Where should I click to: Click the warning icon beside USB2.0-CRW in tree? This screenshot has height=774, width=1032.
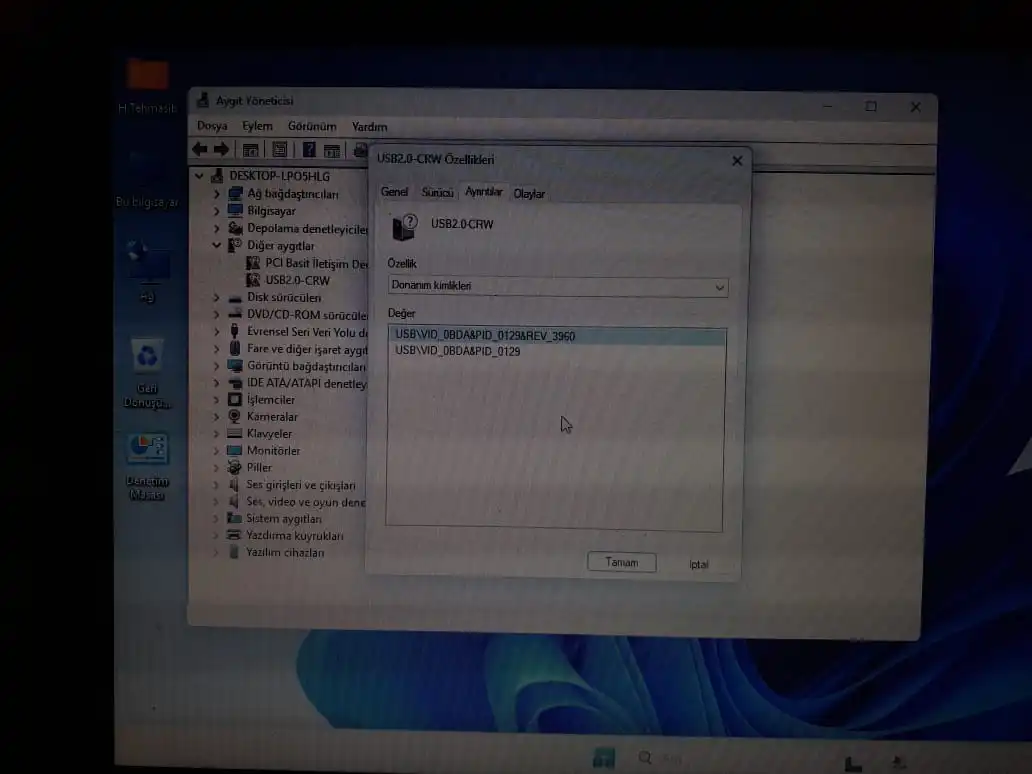coord(253,280)
